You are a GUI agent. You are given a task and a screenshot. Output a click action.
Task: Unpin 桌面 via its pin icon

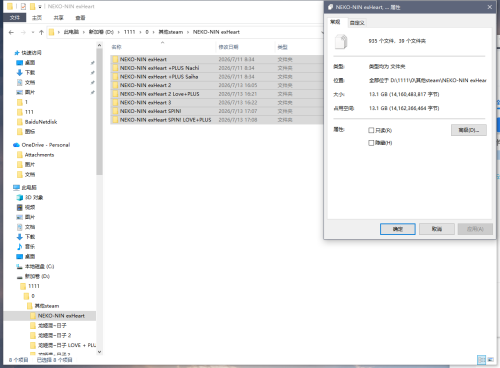(92, 63)
